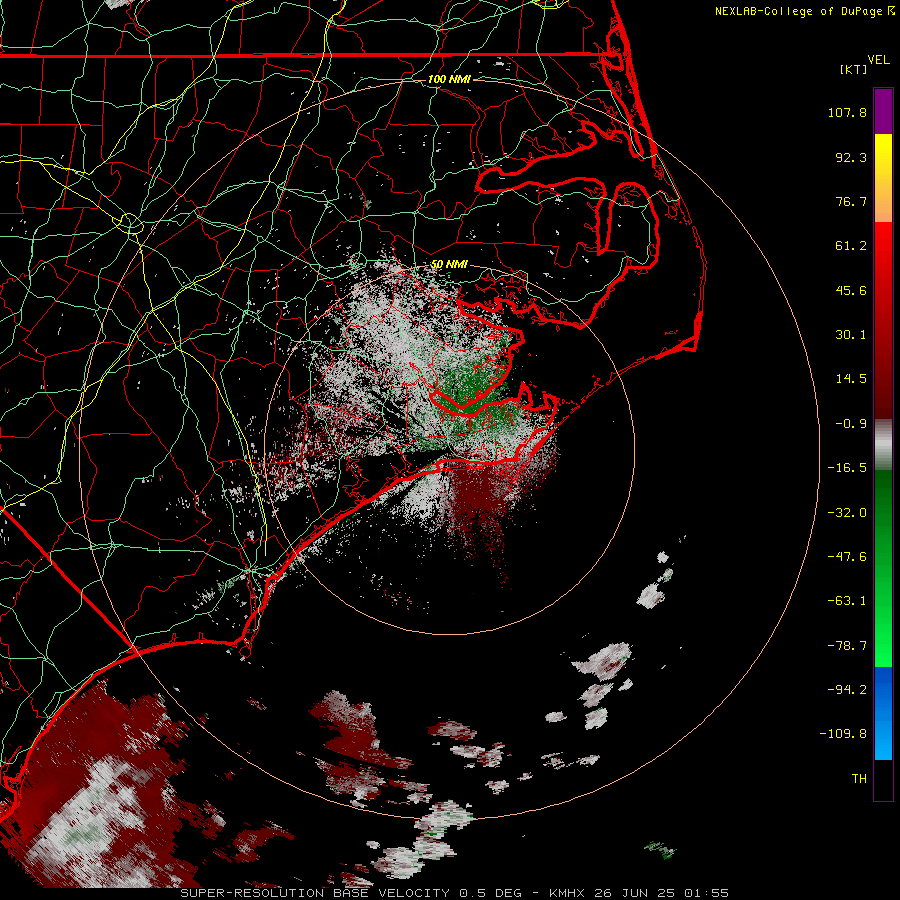This screenshot has height=900, width=900.
Task: Select the 14.5 legend value
Action: point(851,379)
